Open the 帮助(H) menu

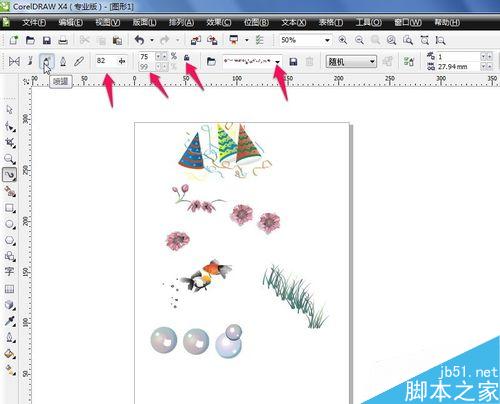click(447, 22)
